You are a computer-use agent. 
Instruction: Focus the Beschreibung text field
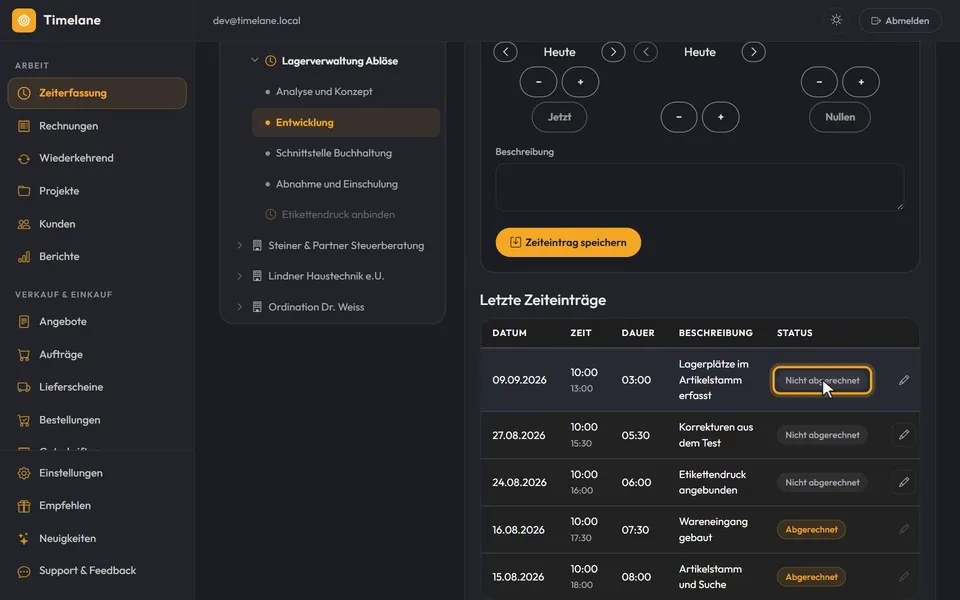(x=699, y=187)
